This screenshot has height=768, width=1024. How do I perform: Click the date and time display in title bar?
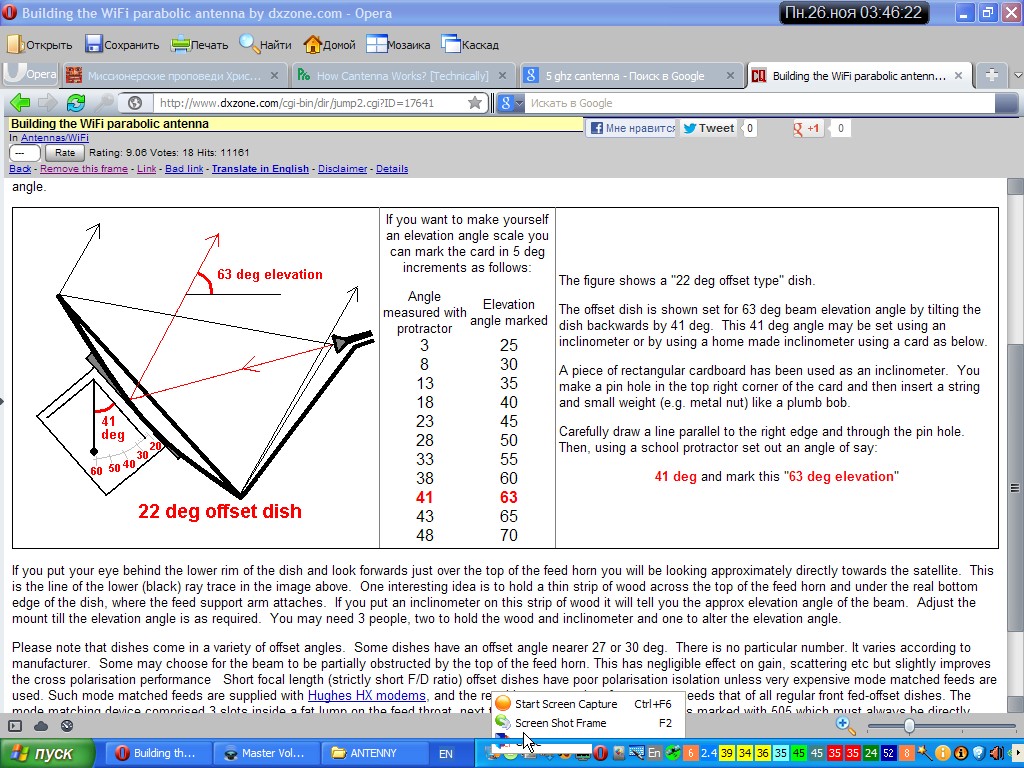(x=854, y=13)
